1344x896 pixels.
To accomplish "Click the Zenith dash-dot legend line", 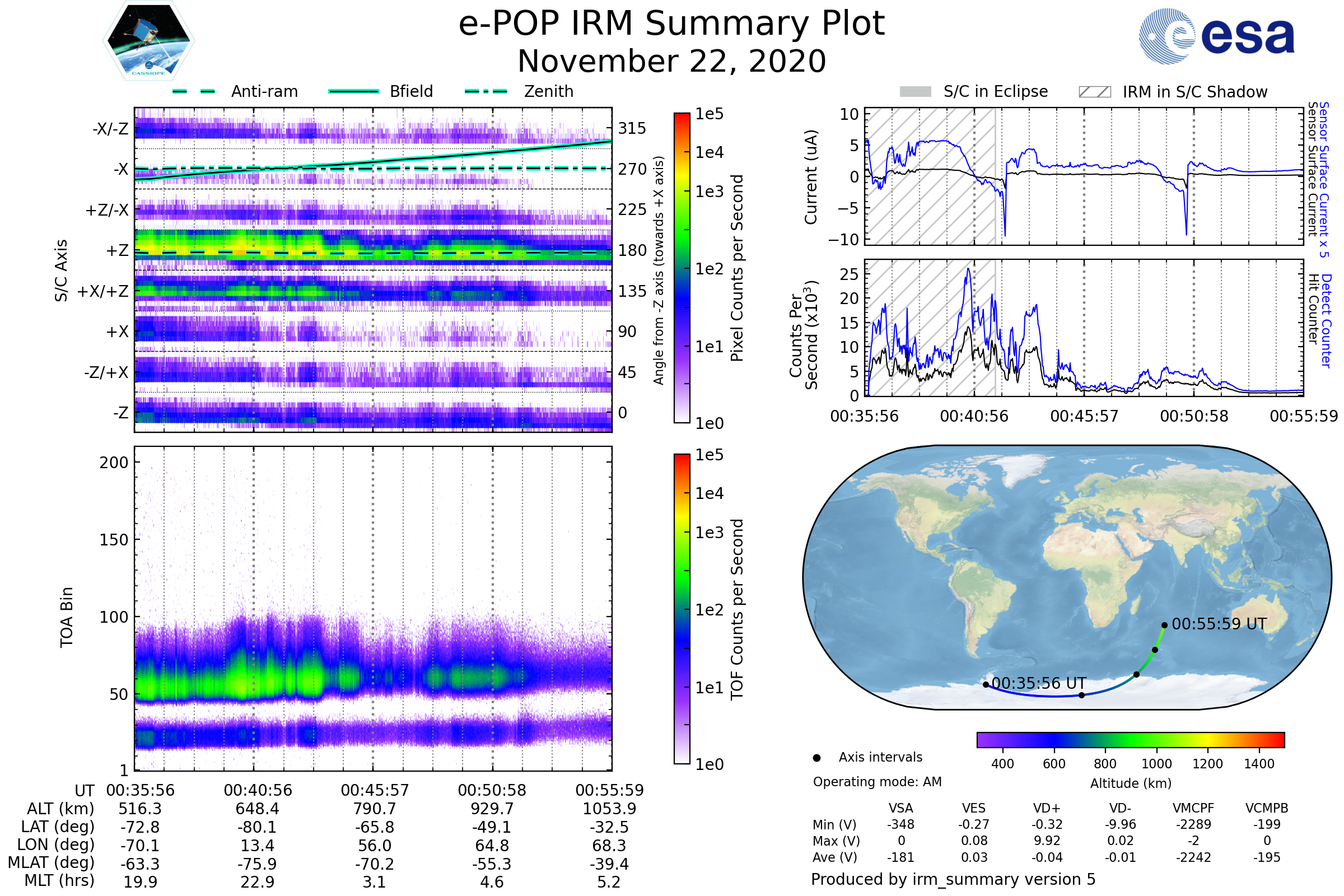I will coord(486,91).
